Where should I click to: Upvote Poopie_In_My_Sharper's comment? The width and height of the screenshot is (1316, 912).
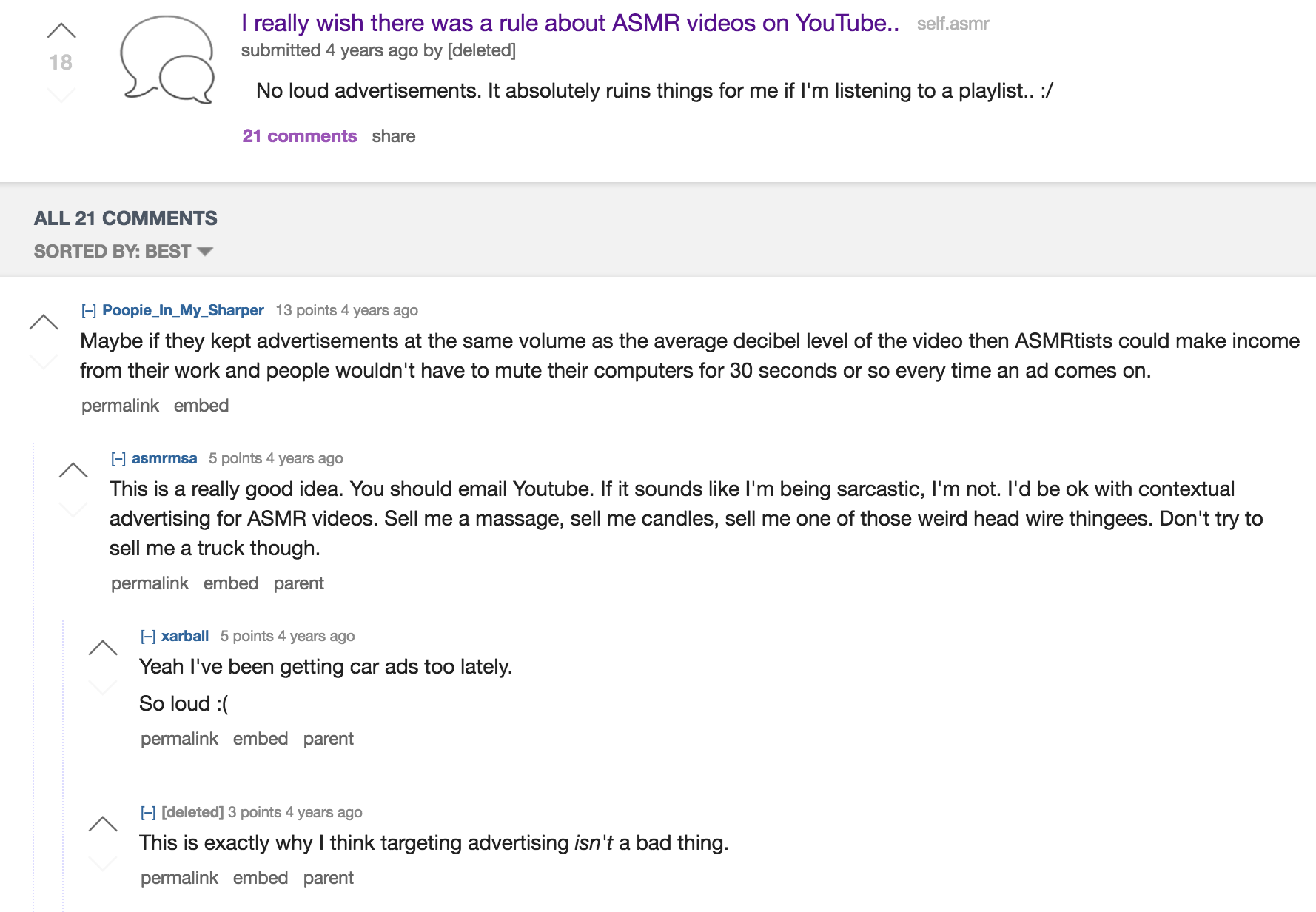point(44,322)
